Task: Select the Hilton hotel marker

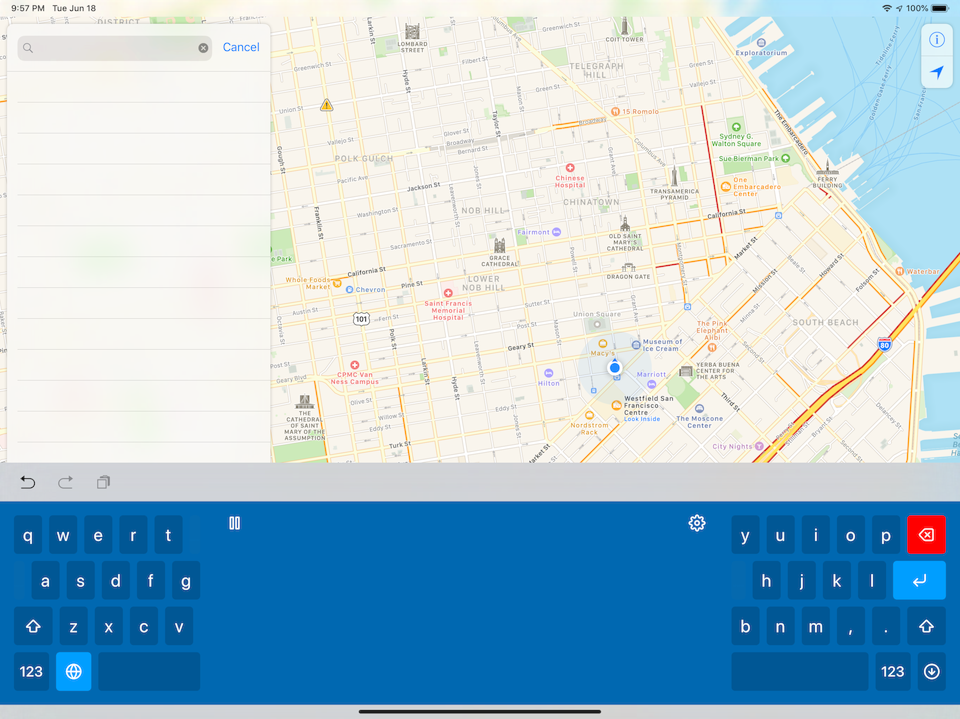Action: (x=549, y=373)
